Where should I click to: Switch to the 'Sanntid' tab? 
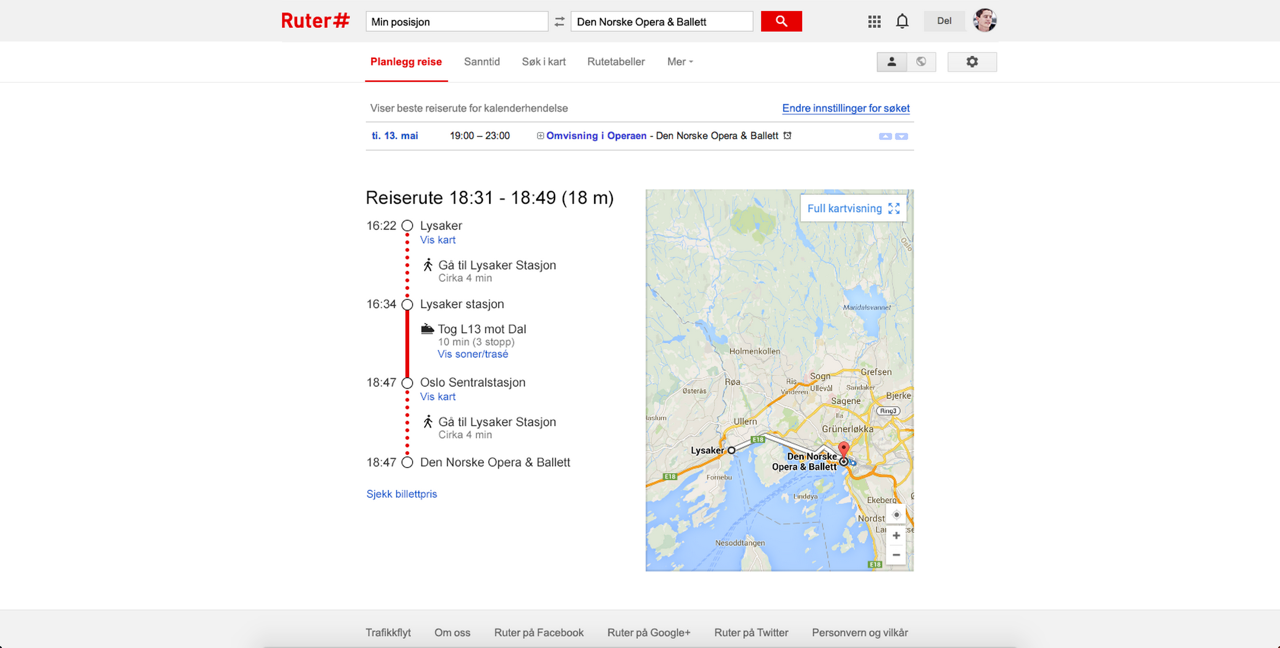482,62
